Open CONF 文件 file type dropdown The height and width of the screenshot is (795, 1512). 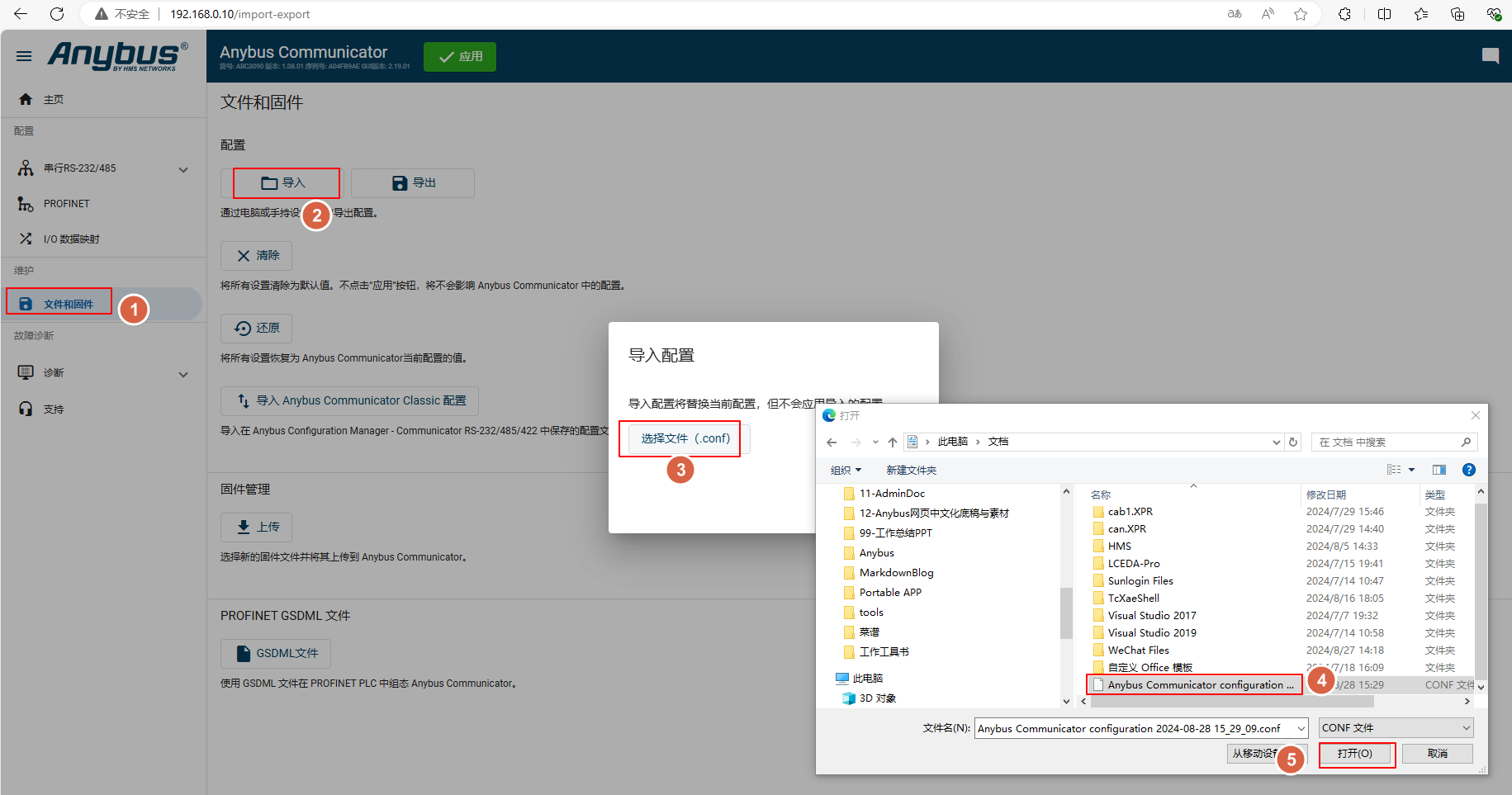1396,728
